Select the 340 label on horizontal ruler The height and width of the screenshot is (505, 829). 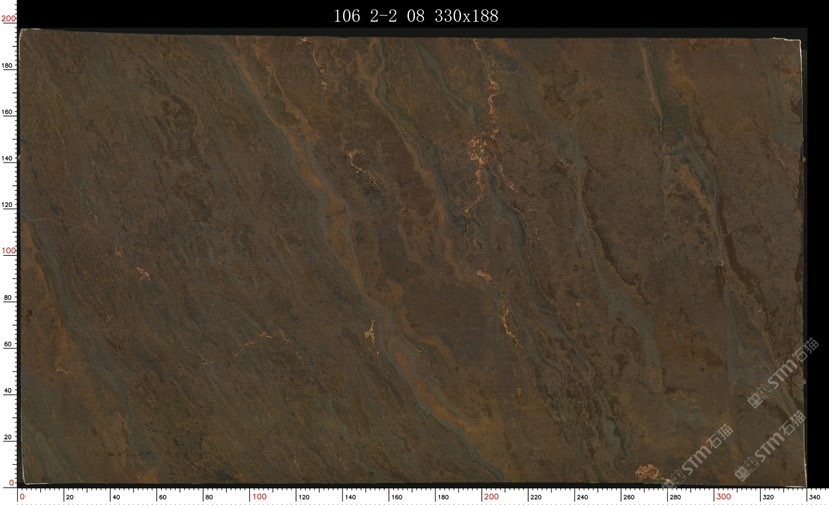click(813, 496)
